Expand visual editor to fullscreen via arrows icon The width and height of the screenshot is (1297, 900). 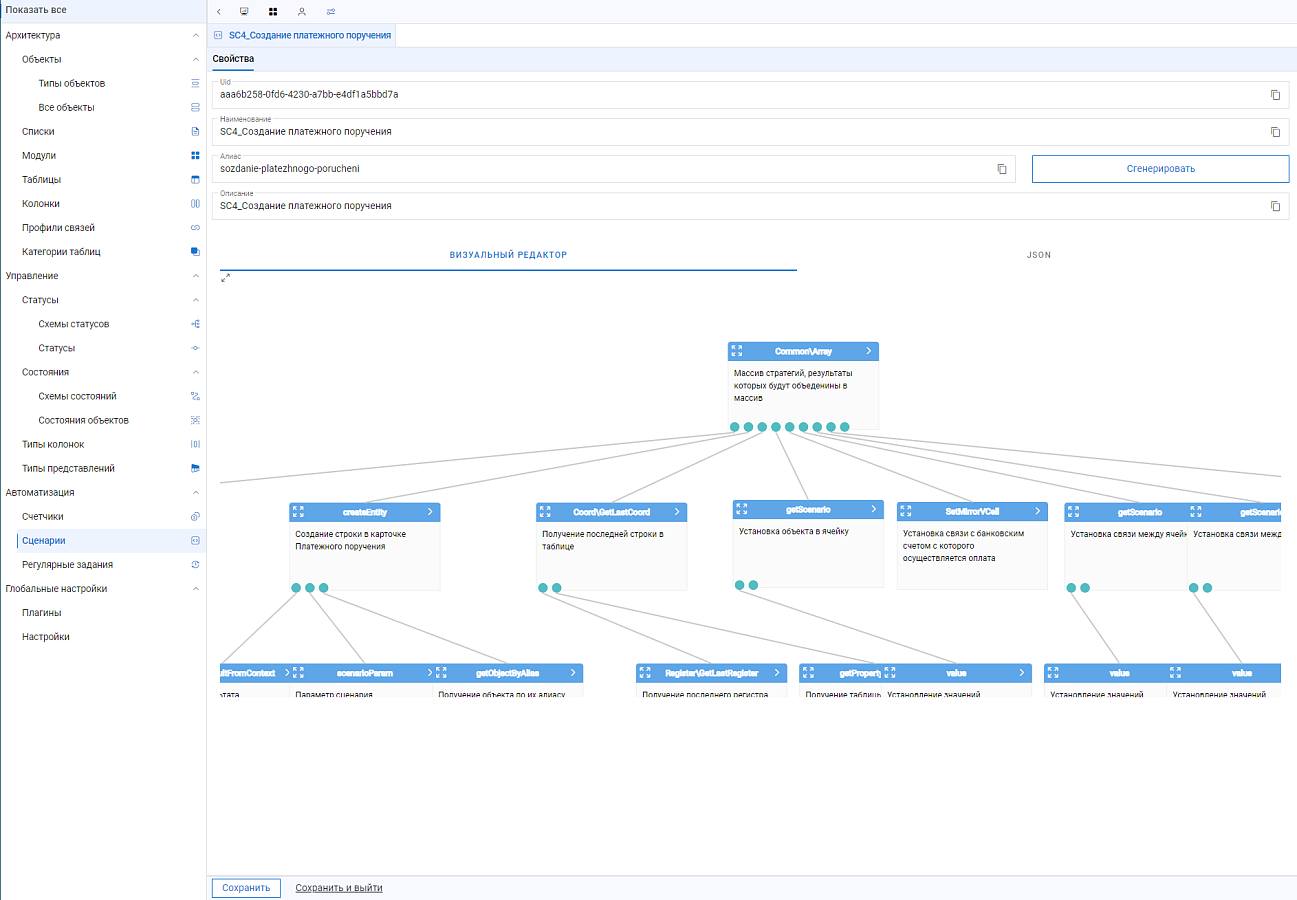pyautogui.click(x=226, y=278)
